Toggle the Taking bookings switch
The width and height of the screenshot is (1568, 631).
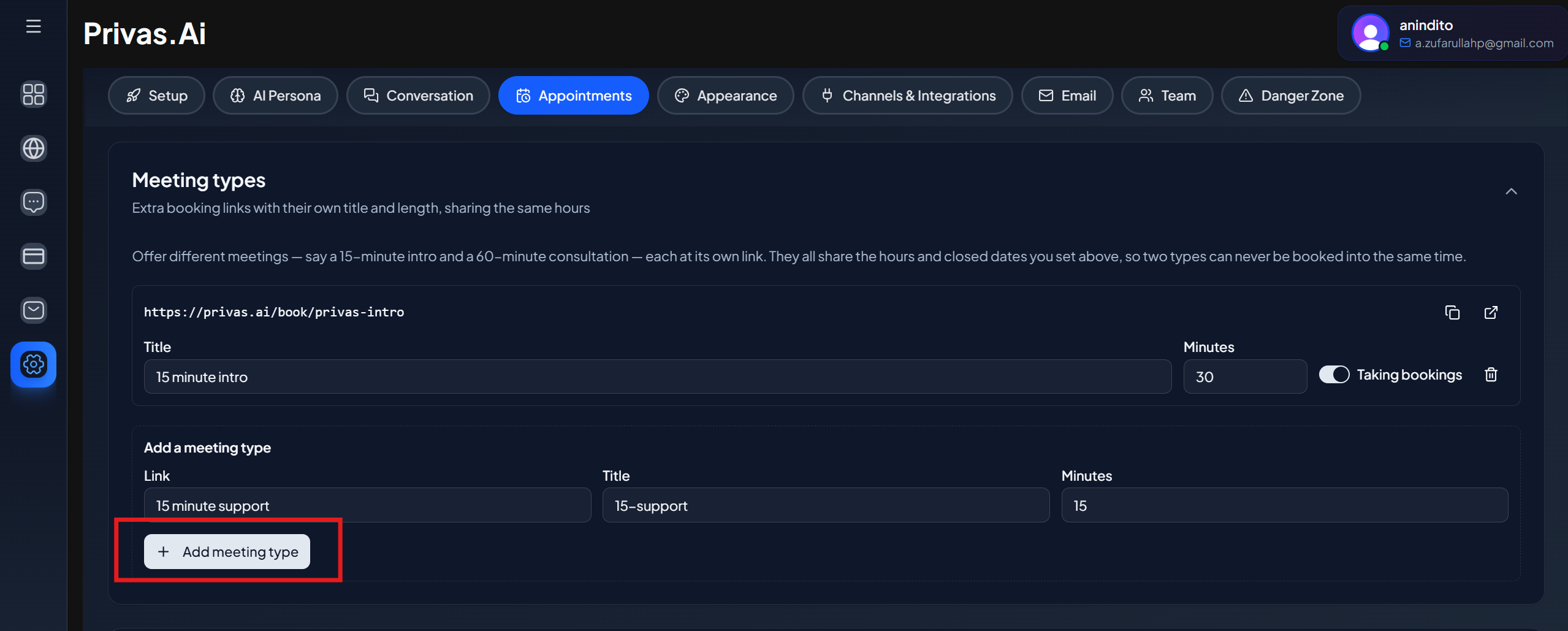point(1334,375)
